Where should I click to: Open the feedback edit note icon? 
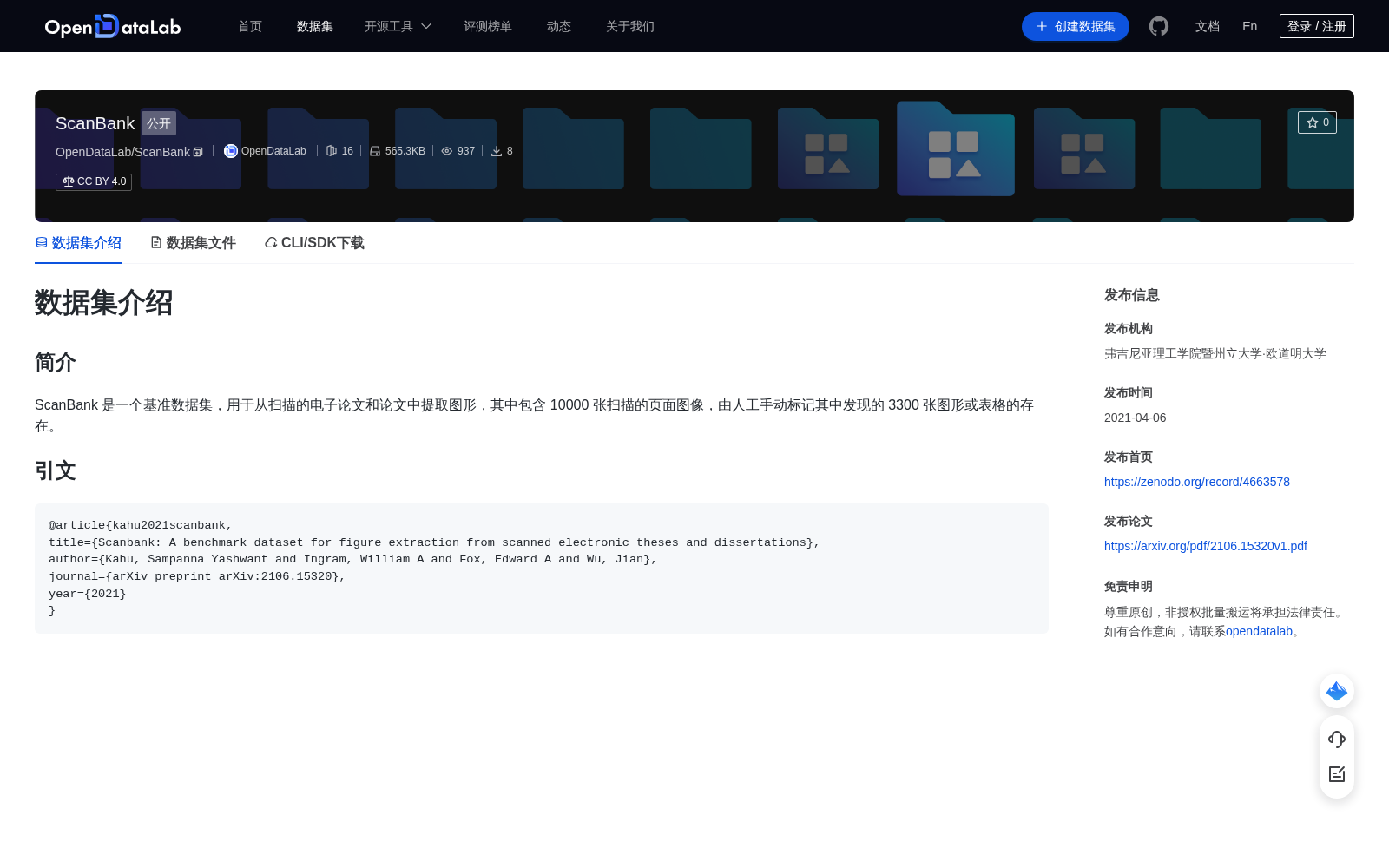point(1337,774)
